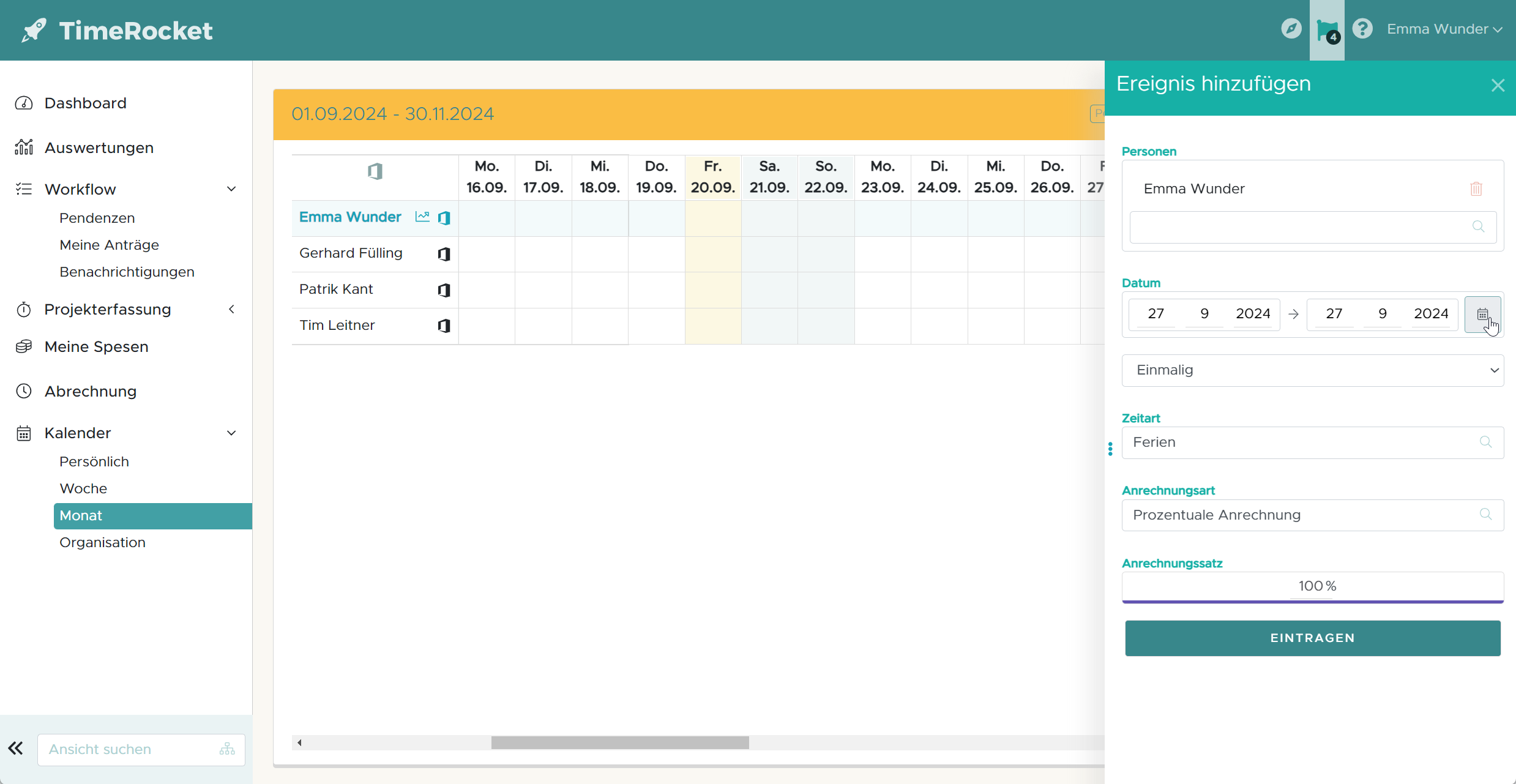The width and height of the screenshot is (1516, 784).
Task: Collapse the sidebar with double arrow
Action: (16, 748)
